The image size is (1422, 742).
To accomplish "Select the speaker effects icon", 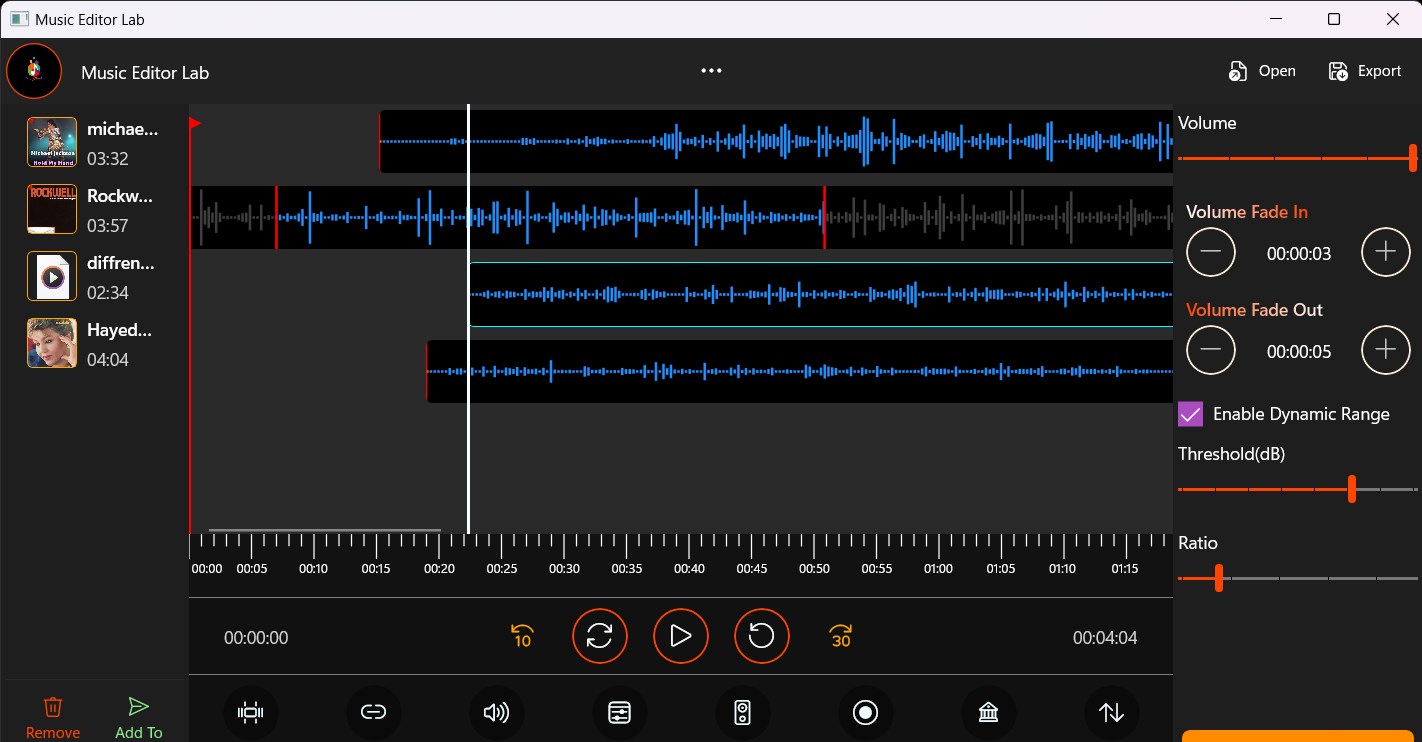I will [x=742, y=712].
